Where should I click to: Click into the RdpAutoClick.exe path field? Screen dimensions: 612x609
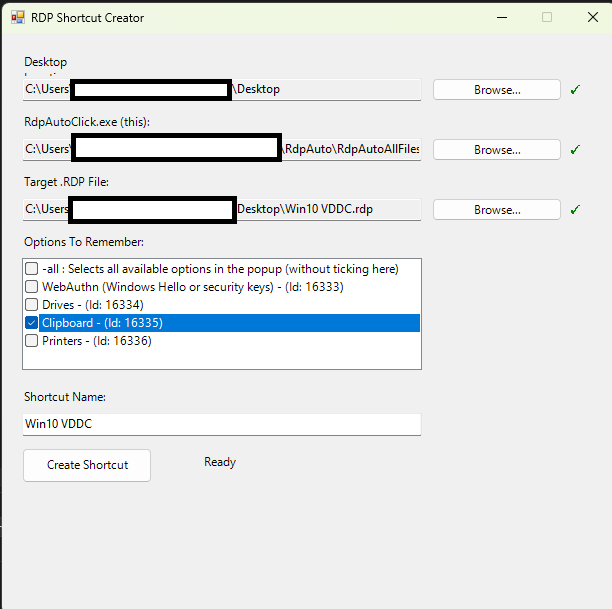tap(222, 150)
